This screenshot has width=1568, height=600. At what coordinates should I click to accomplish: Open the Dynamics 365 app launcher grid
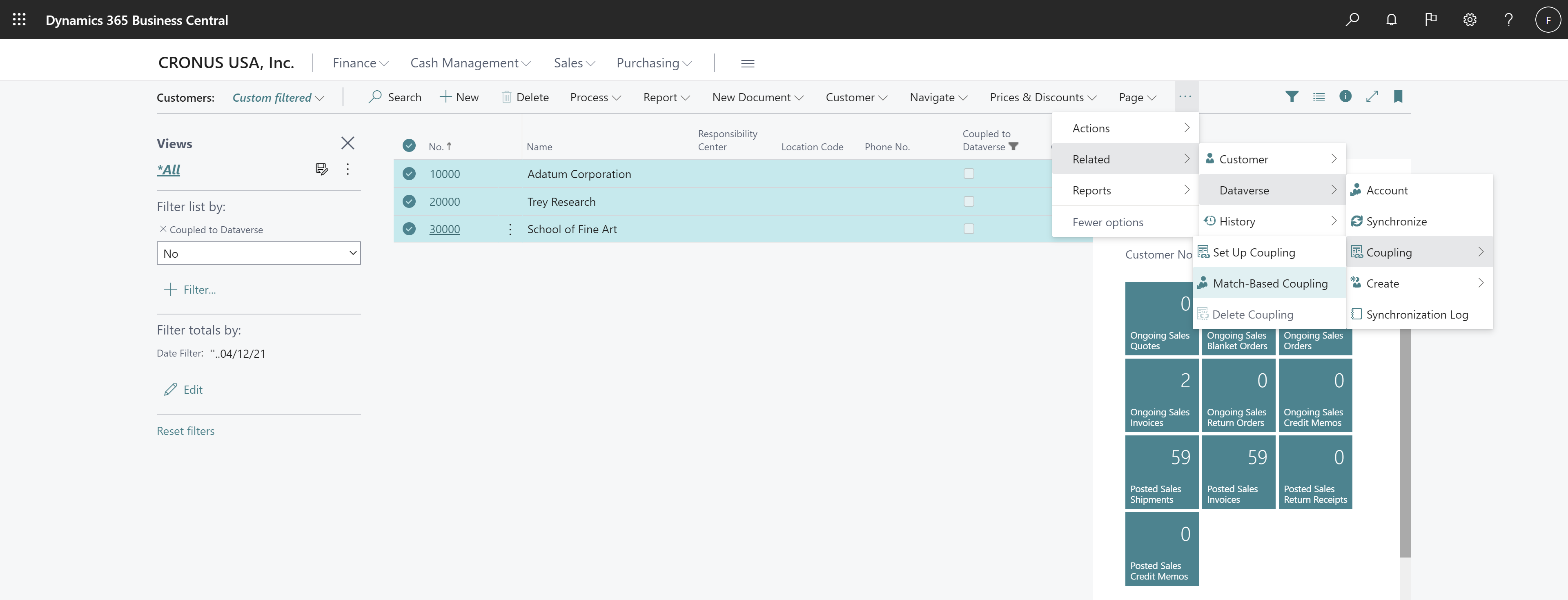coord(18,19)
